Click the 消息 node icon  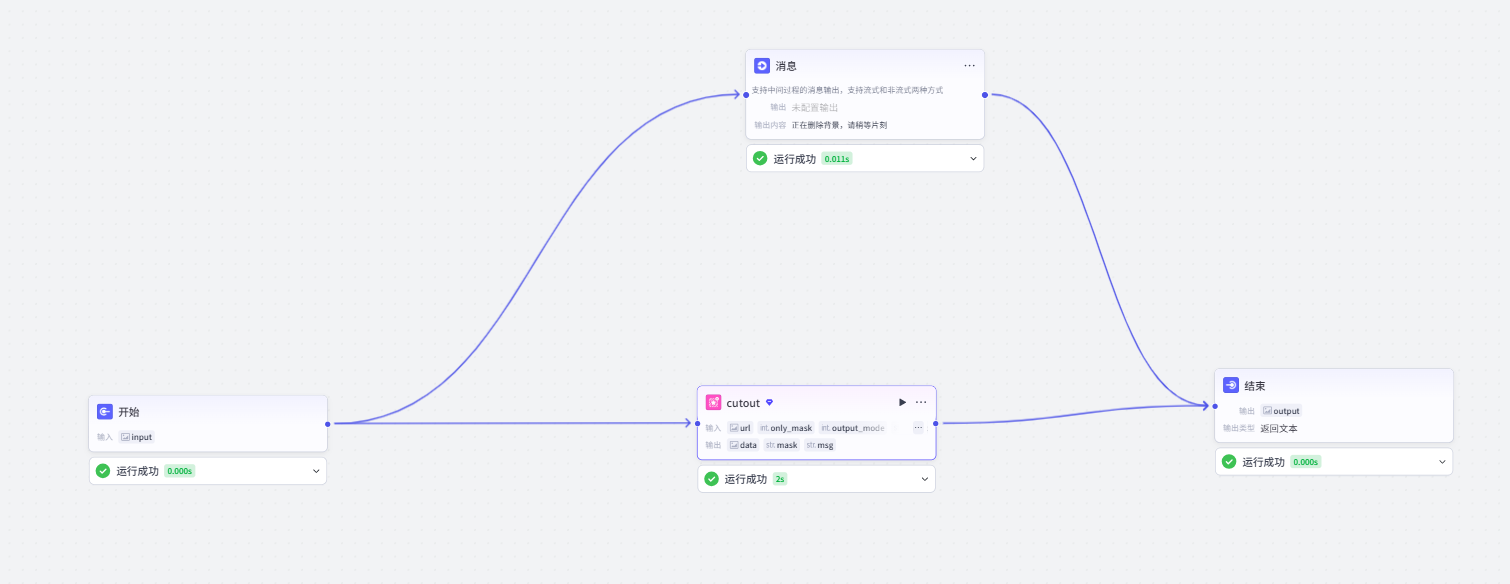tap(762, 65)
